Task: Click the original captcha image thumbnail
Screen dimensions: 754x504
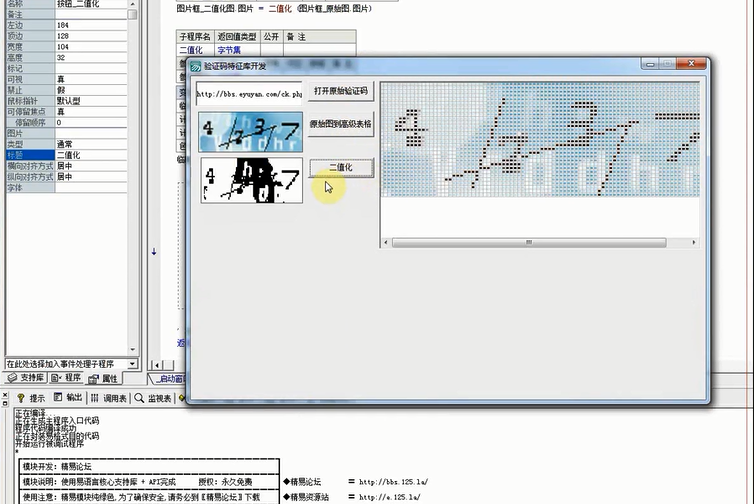Action: point(251,130)
